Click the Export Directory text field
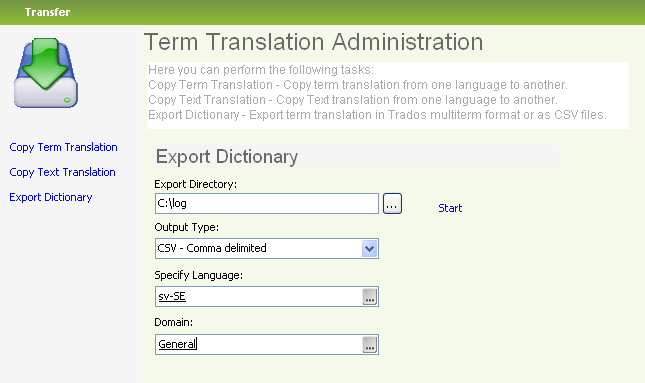The image size is (645, 383). (x=267, y=204)
